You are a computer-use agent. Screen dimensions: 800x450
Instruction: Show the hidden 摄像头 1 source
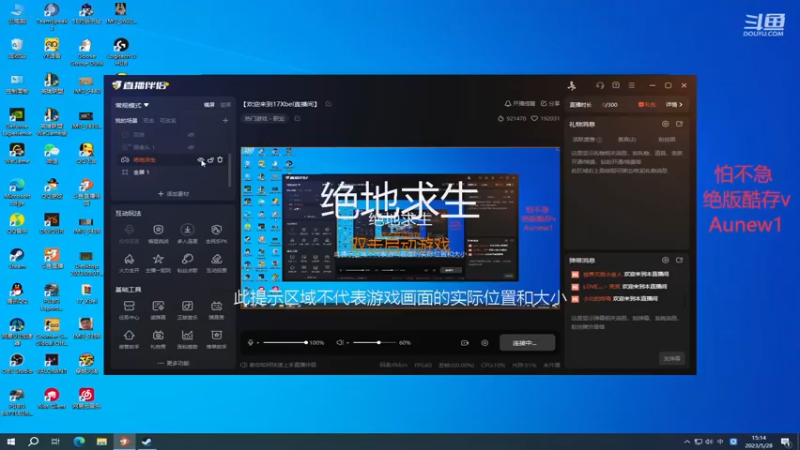(x=191, y=147)
